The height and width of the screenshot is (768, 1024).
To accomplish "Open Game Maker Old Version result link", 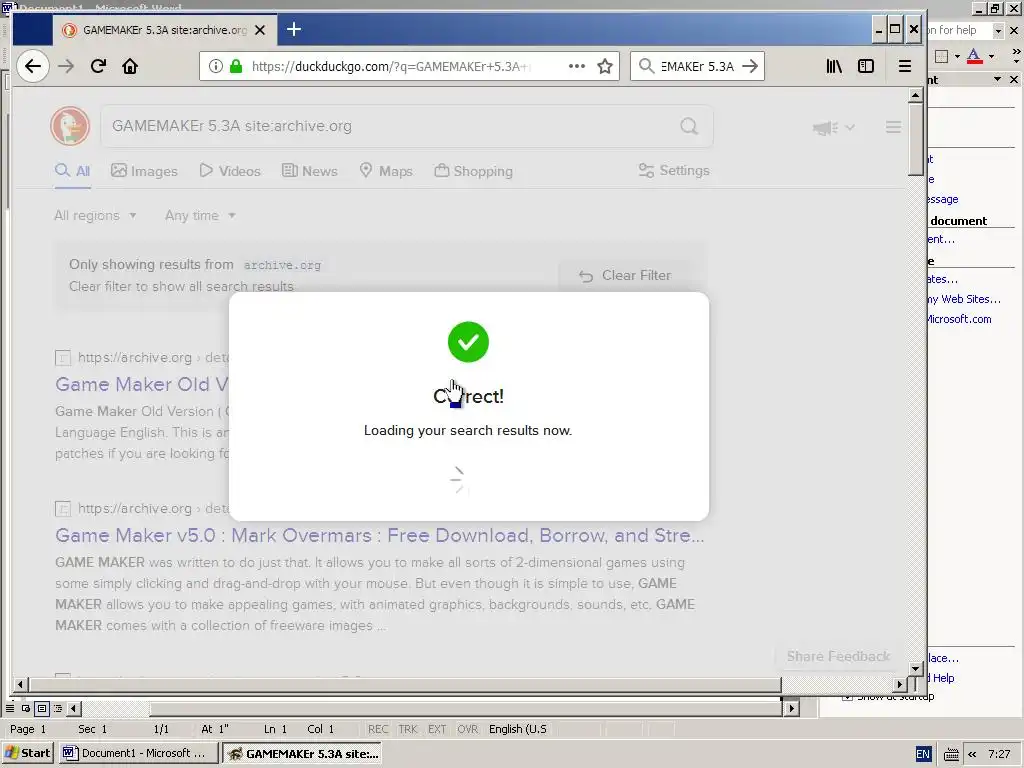I will pyautogui.click(x=142, y=384).
